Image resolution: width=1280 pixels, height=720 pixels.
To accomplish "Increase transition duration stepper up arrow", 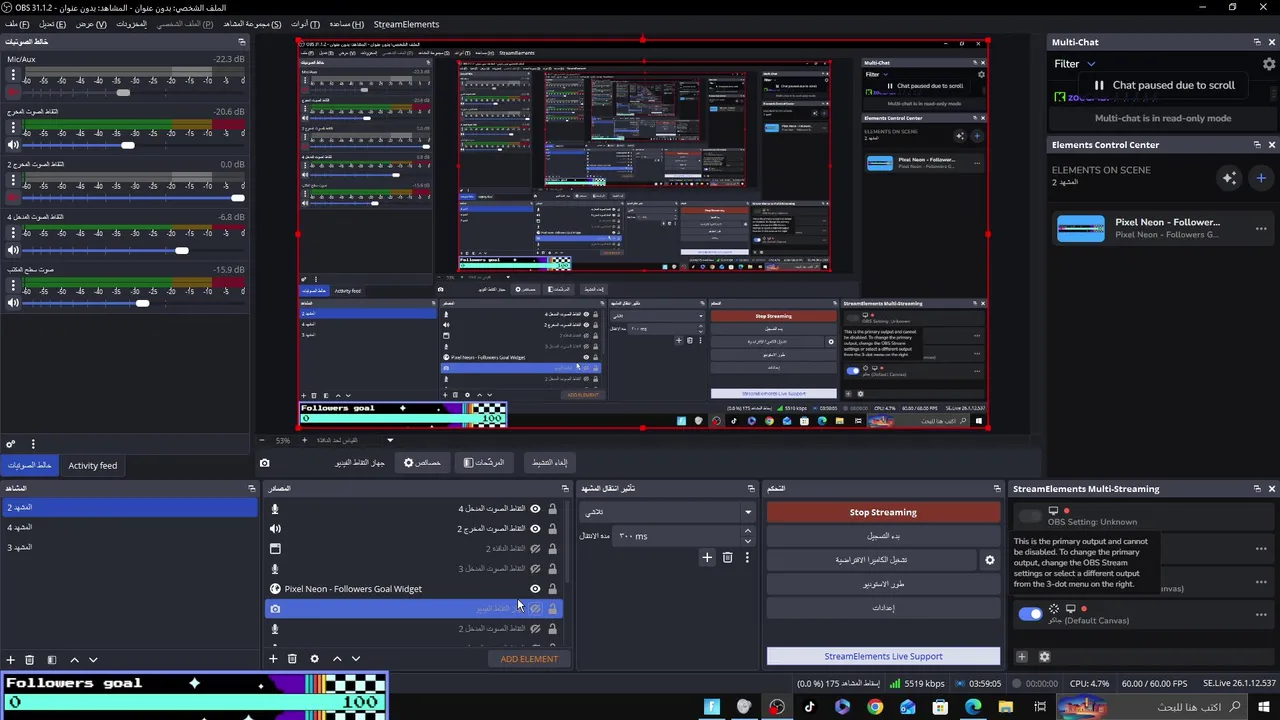I will tap(748, 531).
